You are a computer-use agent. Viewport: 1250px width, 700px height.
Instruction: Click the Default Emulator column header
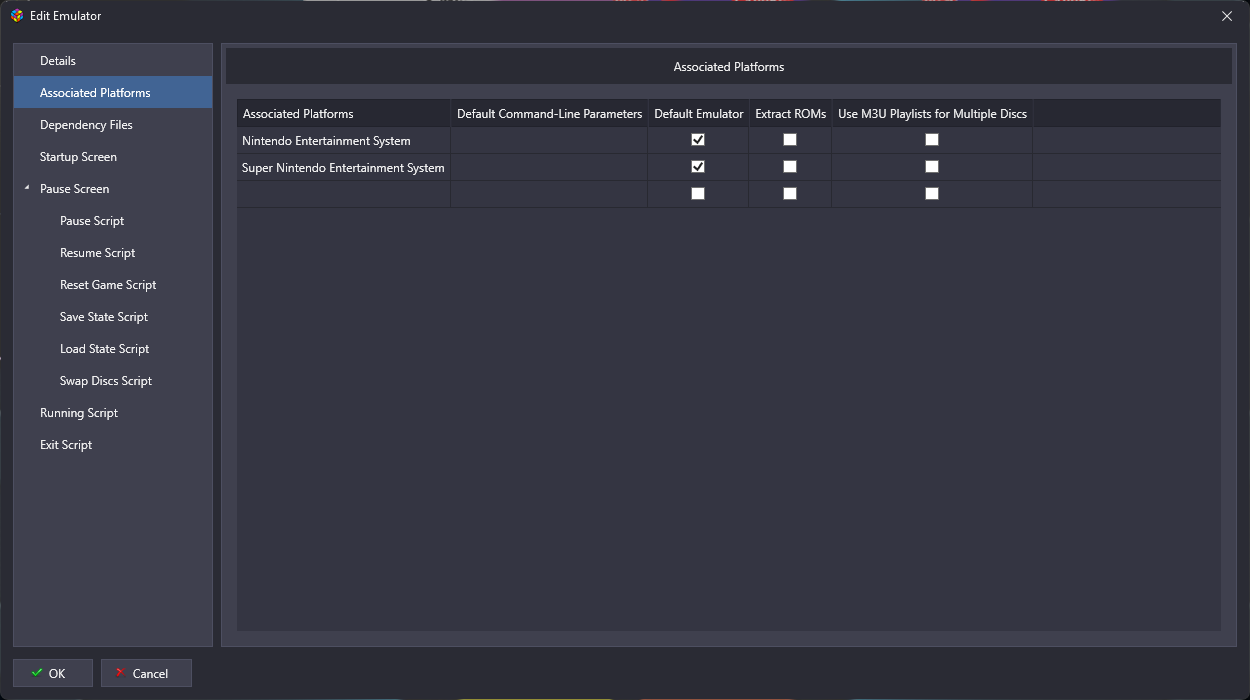pyautogui.click(x=698, y=114)
